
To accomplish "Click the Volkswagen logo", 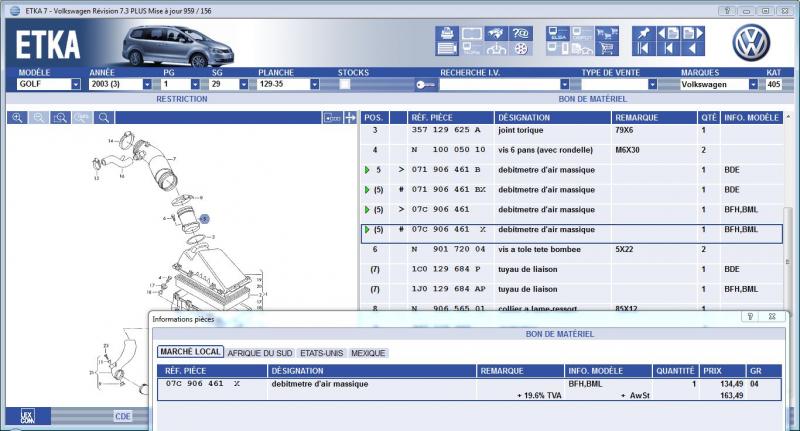I will (751, 43).
